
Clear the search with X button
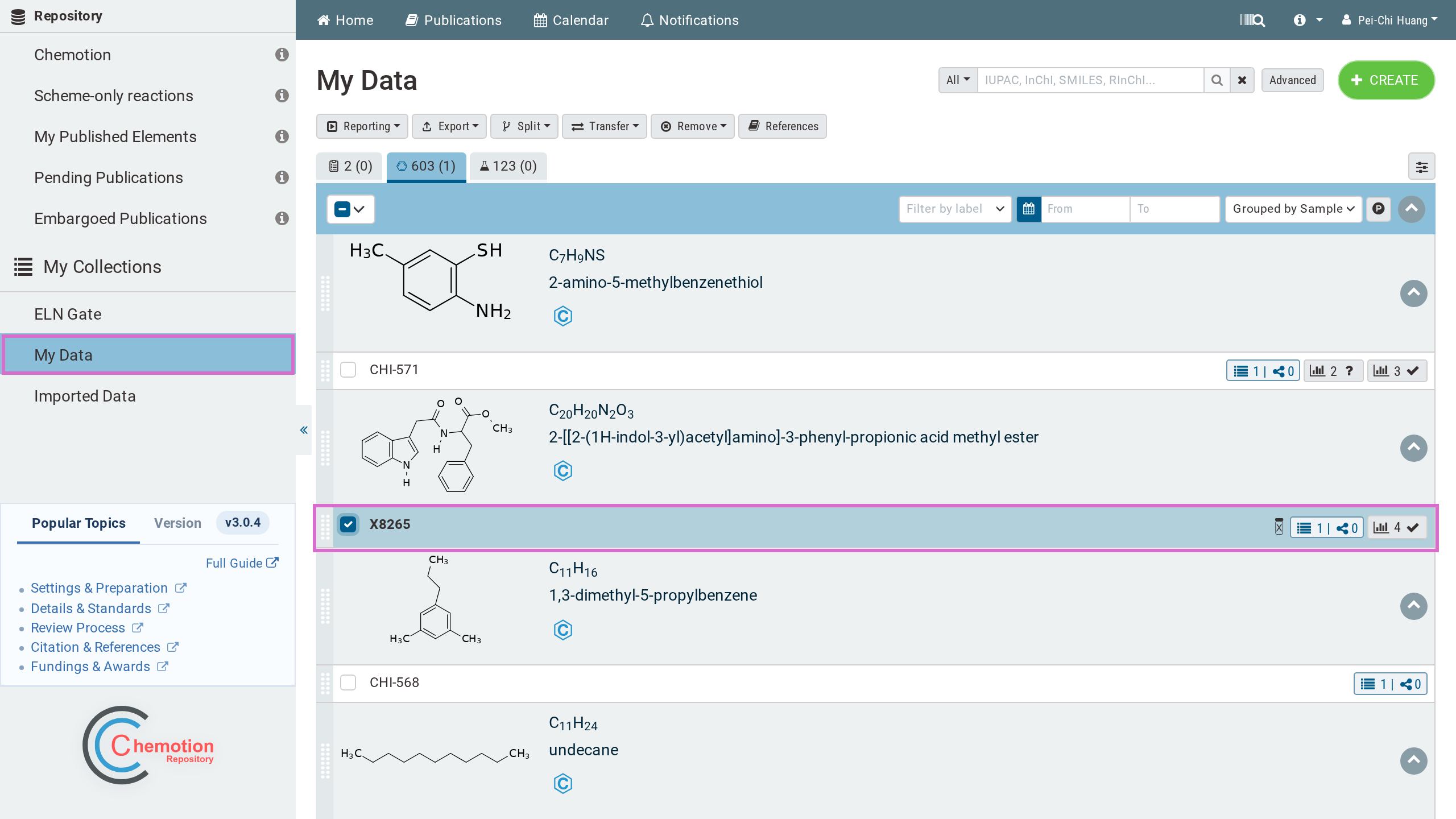1242,80
